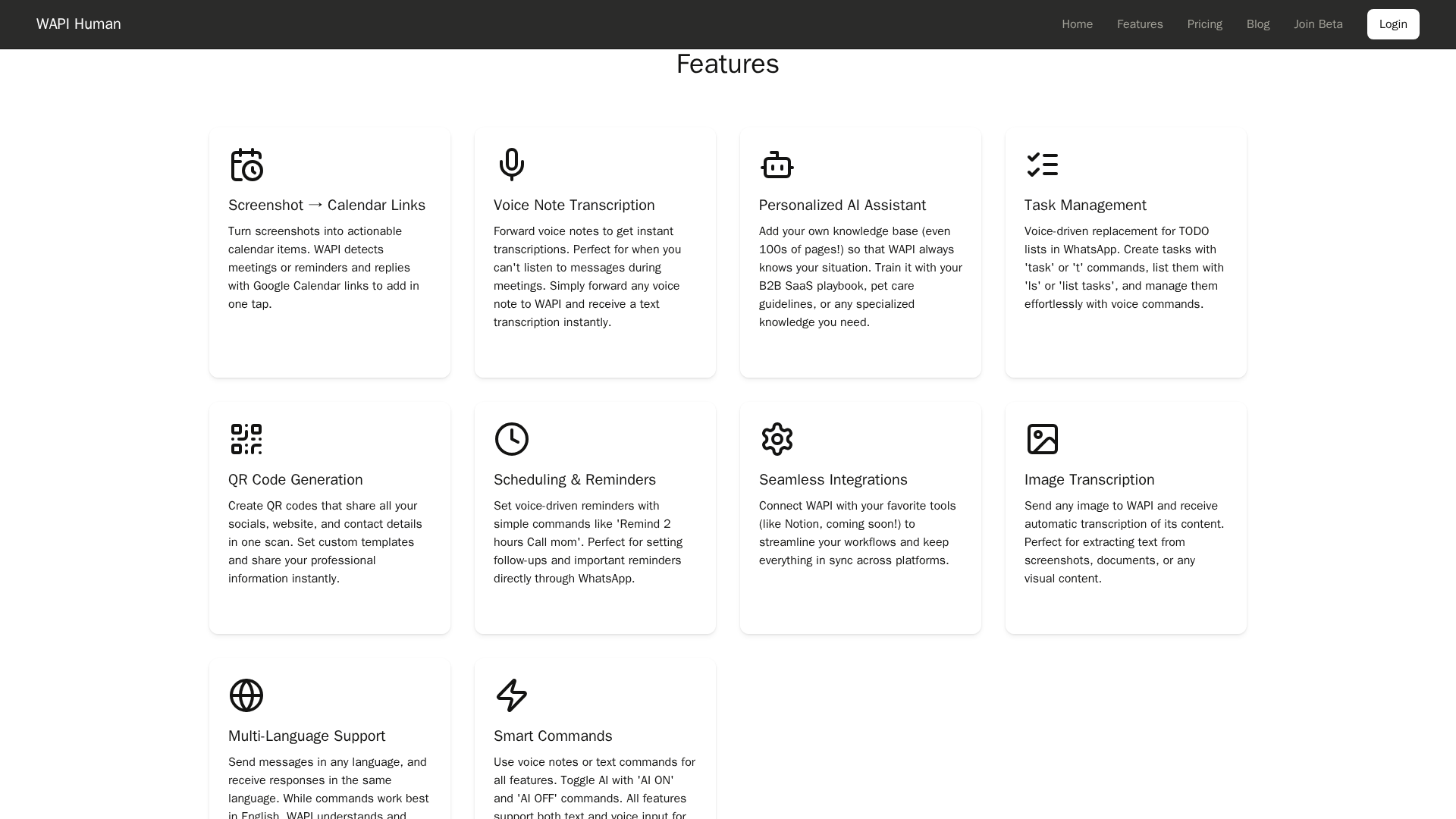Navigate to the Blog section
1456x819 pixels.
coord(1257,24)
